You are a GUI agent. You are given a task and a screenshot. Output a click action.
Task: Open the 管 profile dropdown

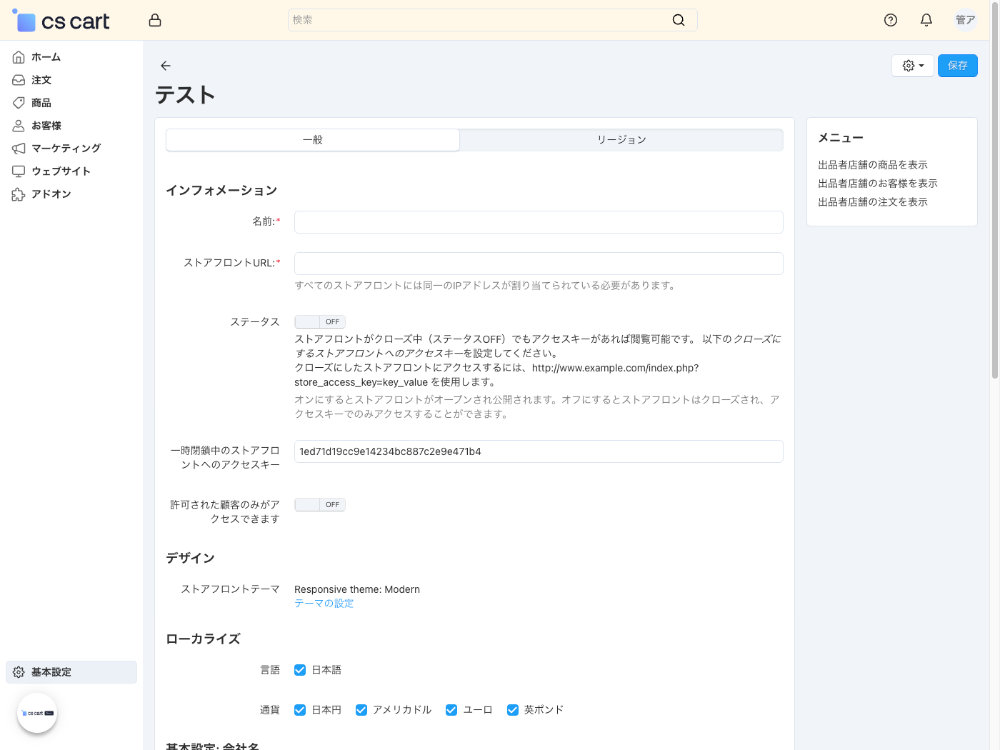tap(963, 19)
